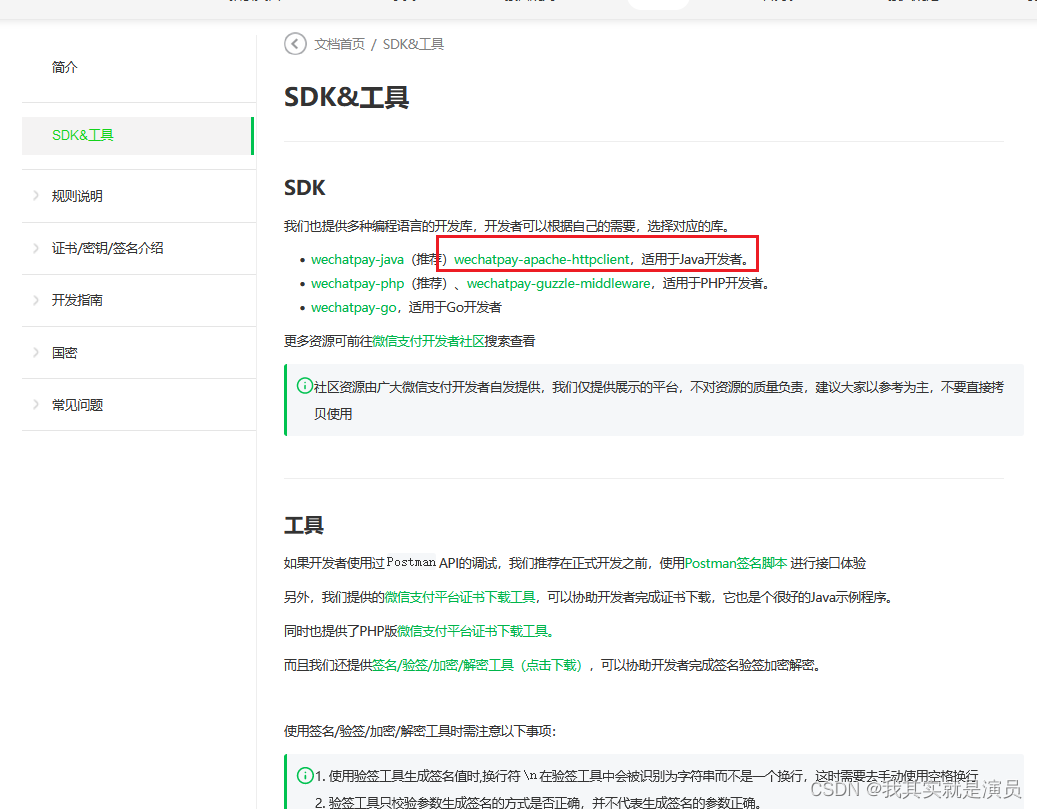Open 微信支付平台证书下载工具 link in Java sentence
Viewport: 1037px width, 809px height.
pos(460,597)
